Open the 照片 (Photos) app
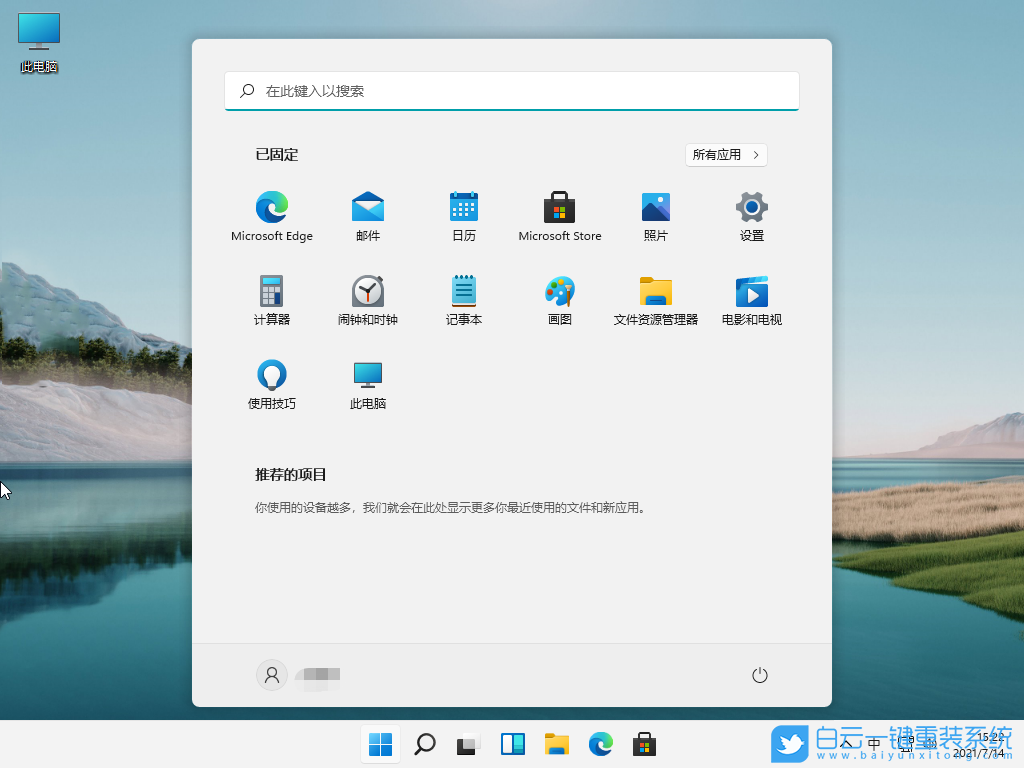Image resolution: width=1024 pixels, height=768 pixels. 655,207
